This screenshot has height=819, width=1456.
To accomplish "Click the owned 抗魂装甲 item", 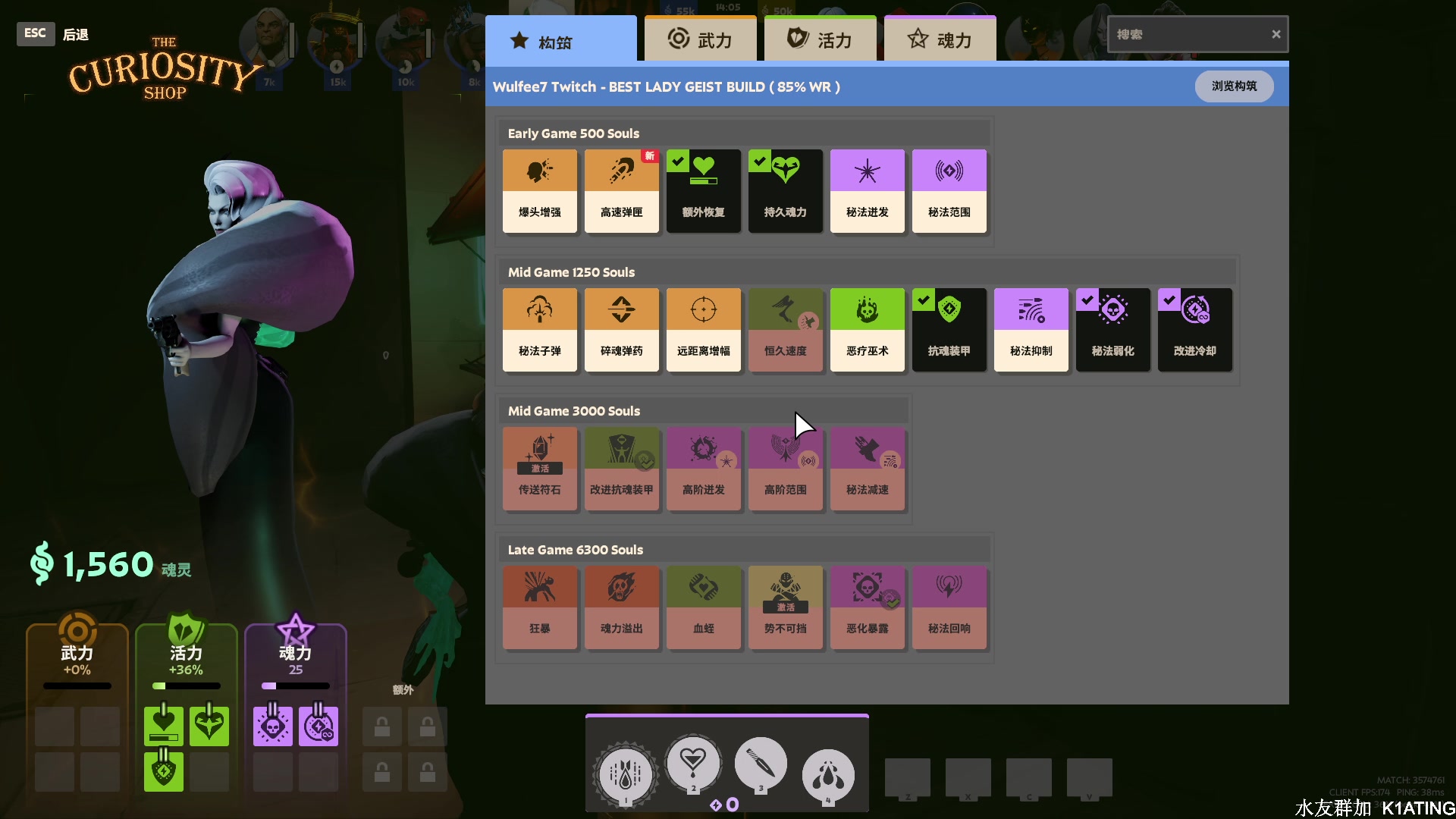I will click(949, 330).
